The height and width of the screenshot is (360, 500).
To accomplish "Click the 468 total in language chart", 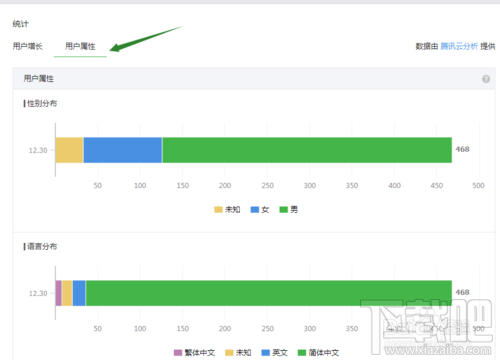I will [462, 292].
